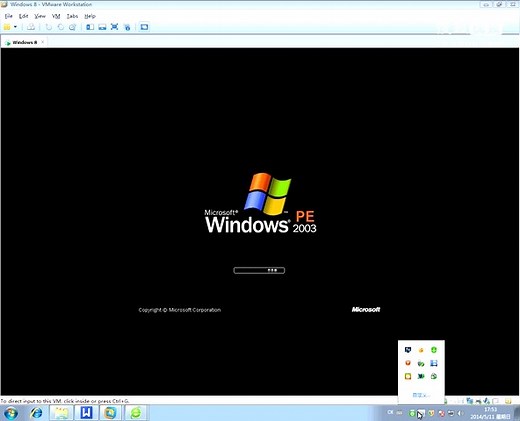520x421 pixels.
Task: Open File Explorer folder on taskbar
Action: click(x=61, y=413)
